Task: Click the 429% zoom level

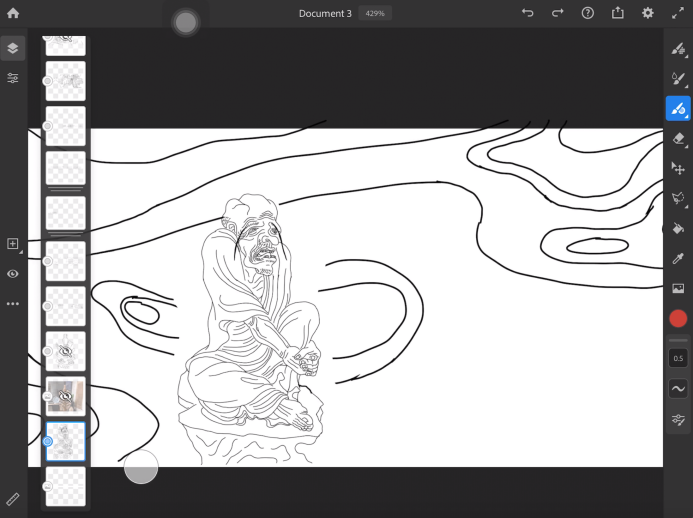Action: (x=375, y=13)
